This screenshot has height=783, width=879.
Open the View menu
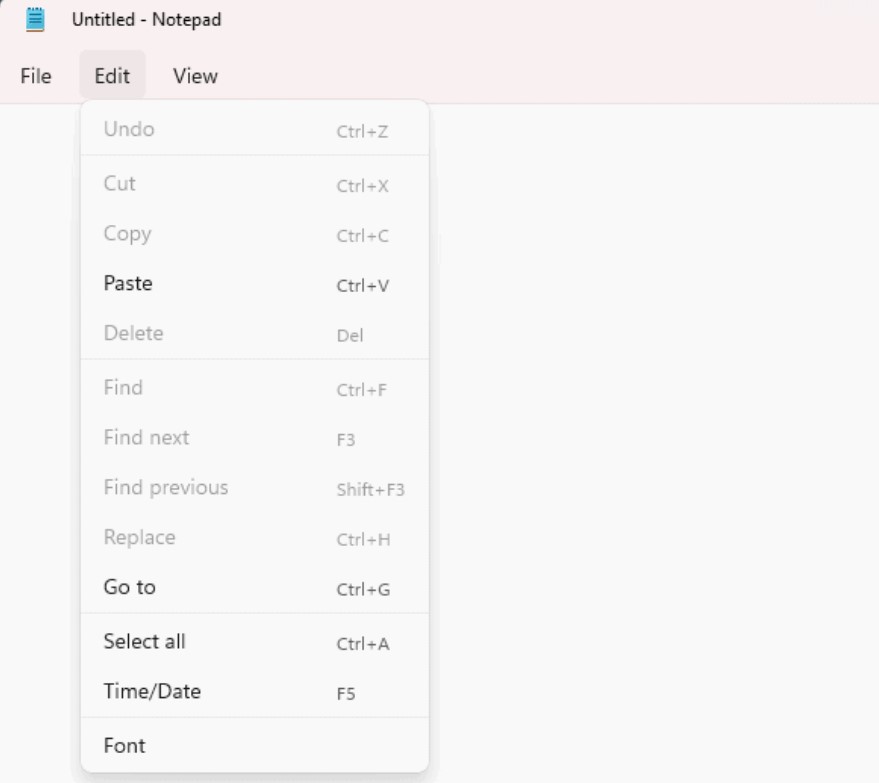(195, 76)
